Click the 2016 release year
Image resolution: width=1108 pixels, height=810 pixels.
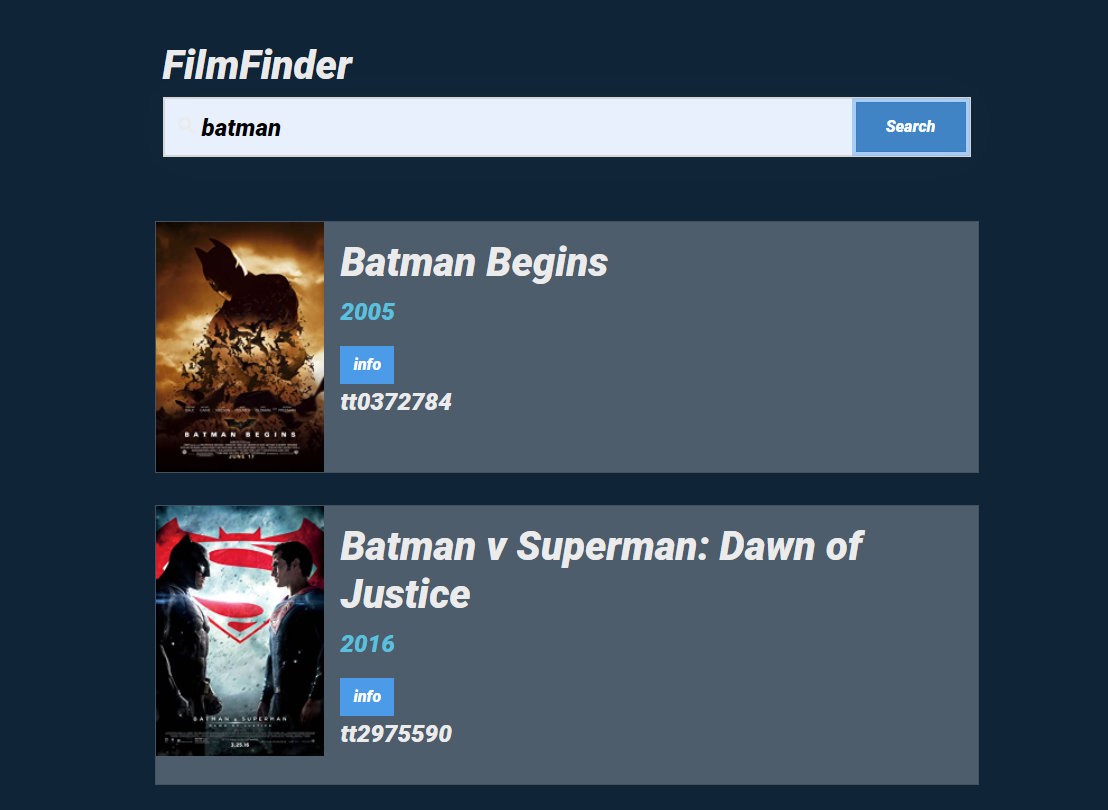click(x=367, y=644)
